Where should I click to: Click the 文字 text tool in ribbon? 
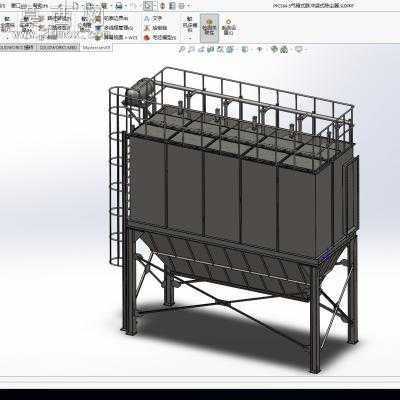click(x=154, y=19)
